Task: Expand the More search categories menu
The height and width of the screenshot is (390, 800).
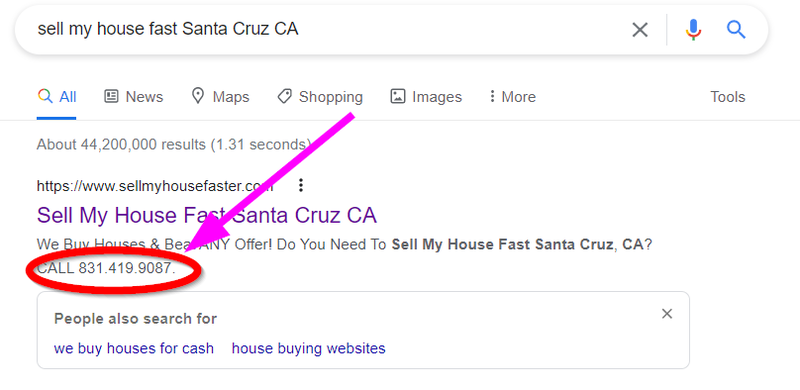Action: pyautogui.click(x=512, y=96)
